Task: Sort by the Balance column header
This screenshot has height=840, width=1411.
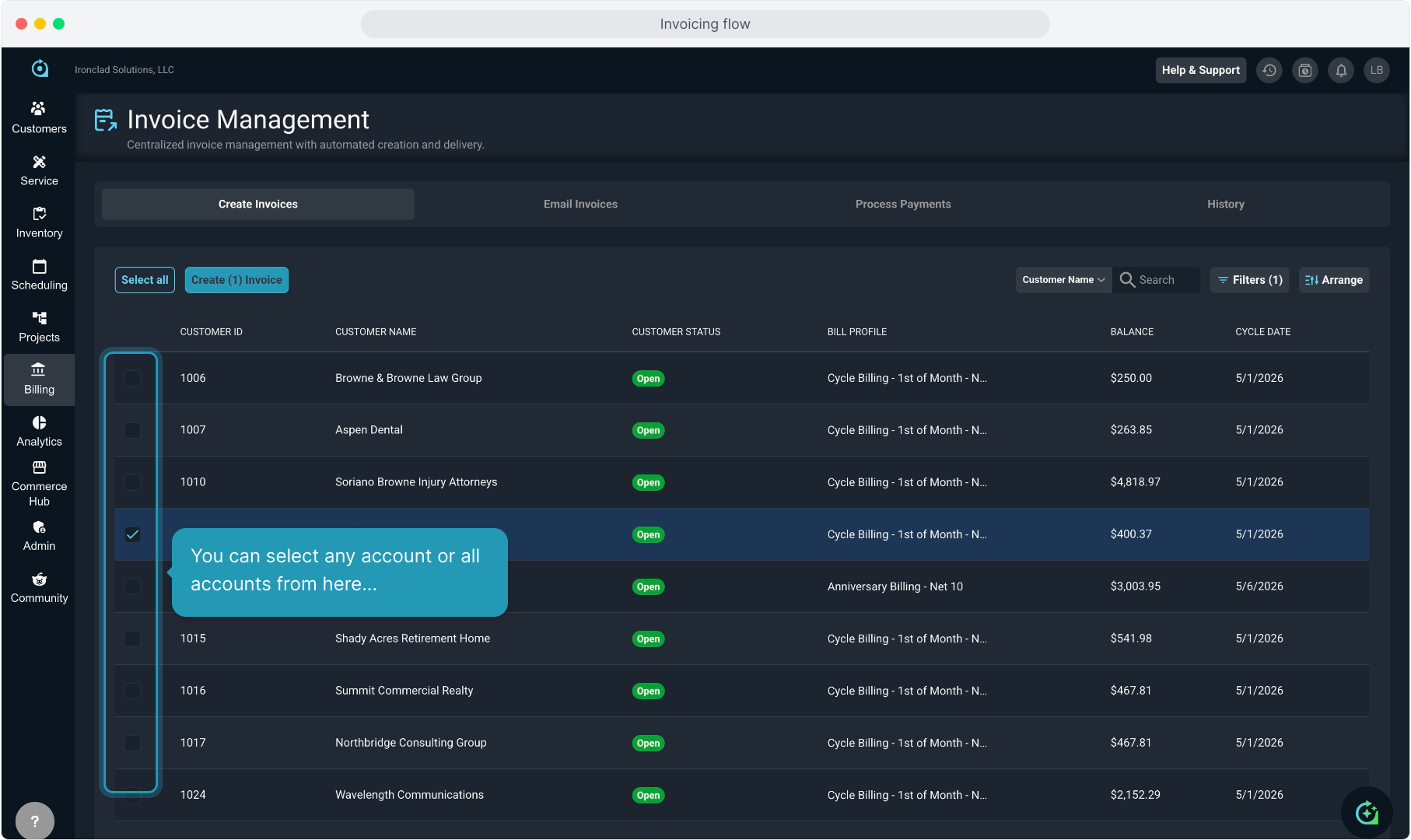Action: coord(1132,332)
